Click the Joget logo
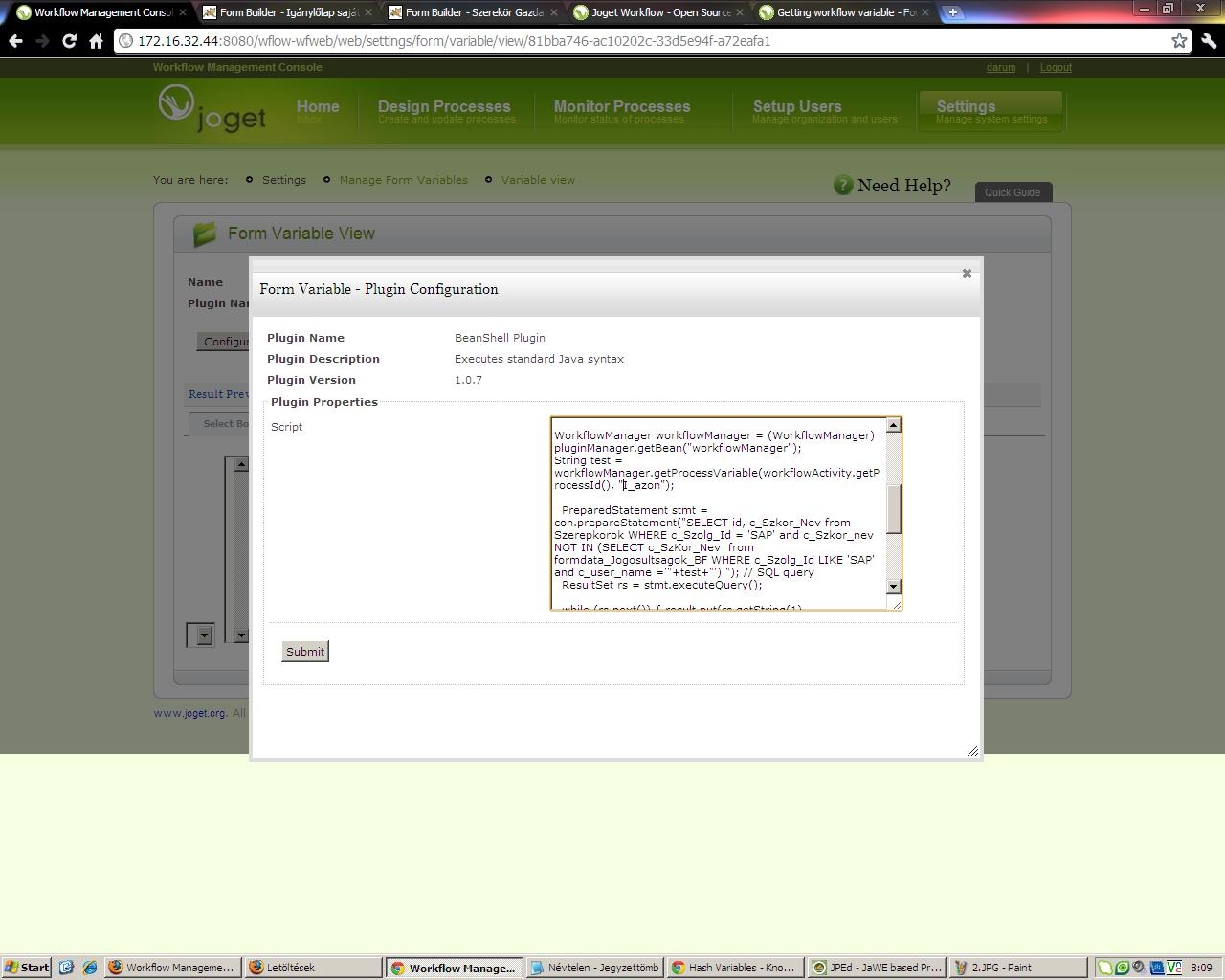Image resolution: width=1225 pixels, height=980 pixels. coord(212,109)
